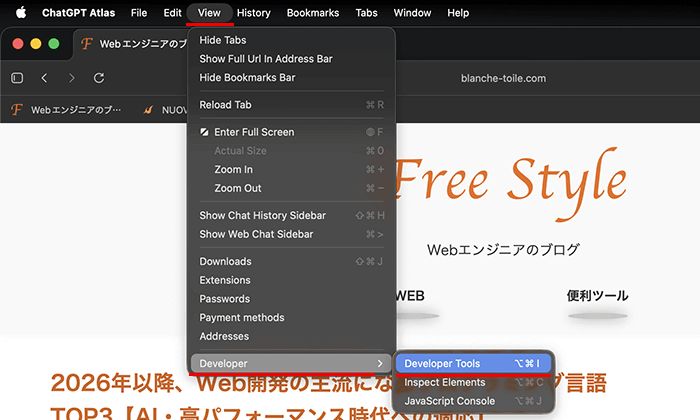Close the open View menu
700x420 pixels.
[209, 13]
